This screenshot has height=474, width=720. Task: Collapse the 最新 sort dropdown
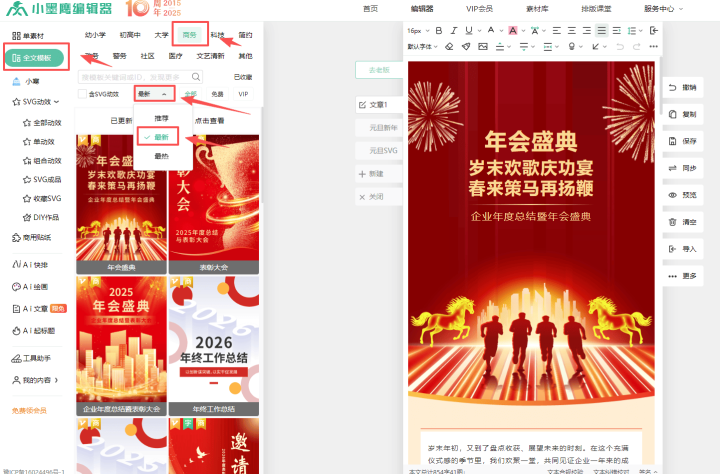pyautogui.click(x=154, y=94)
